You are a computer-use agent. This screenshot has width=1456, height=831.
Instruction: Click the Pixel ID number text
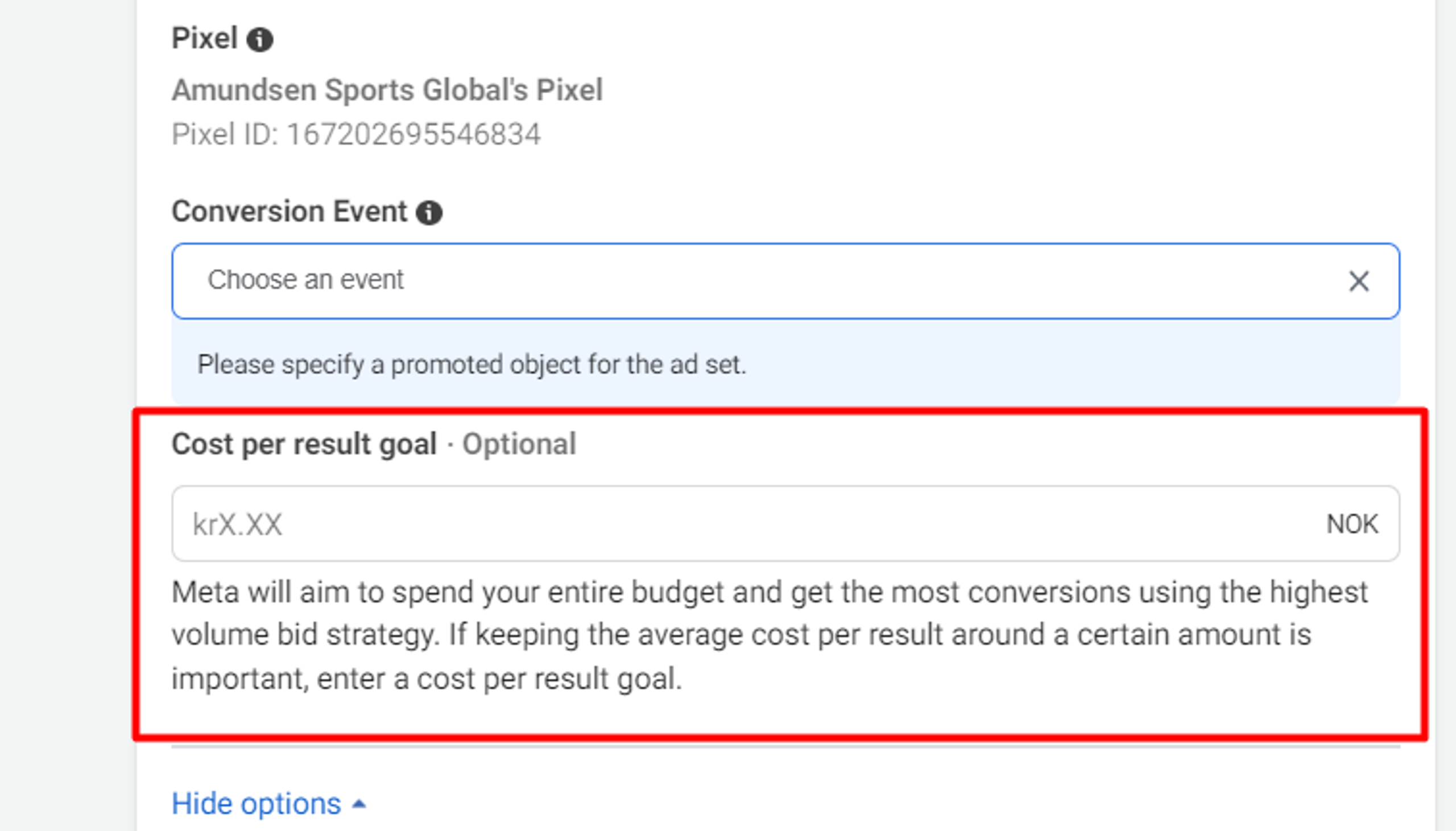click(413, 135)
